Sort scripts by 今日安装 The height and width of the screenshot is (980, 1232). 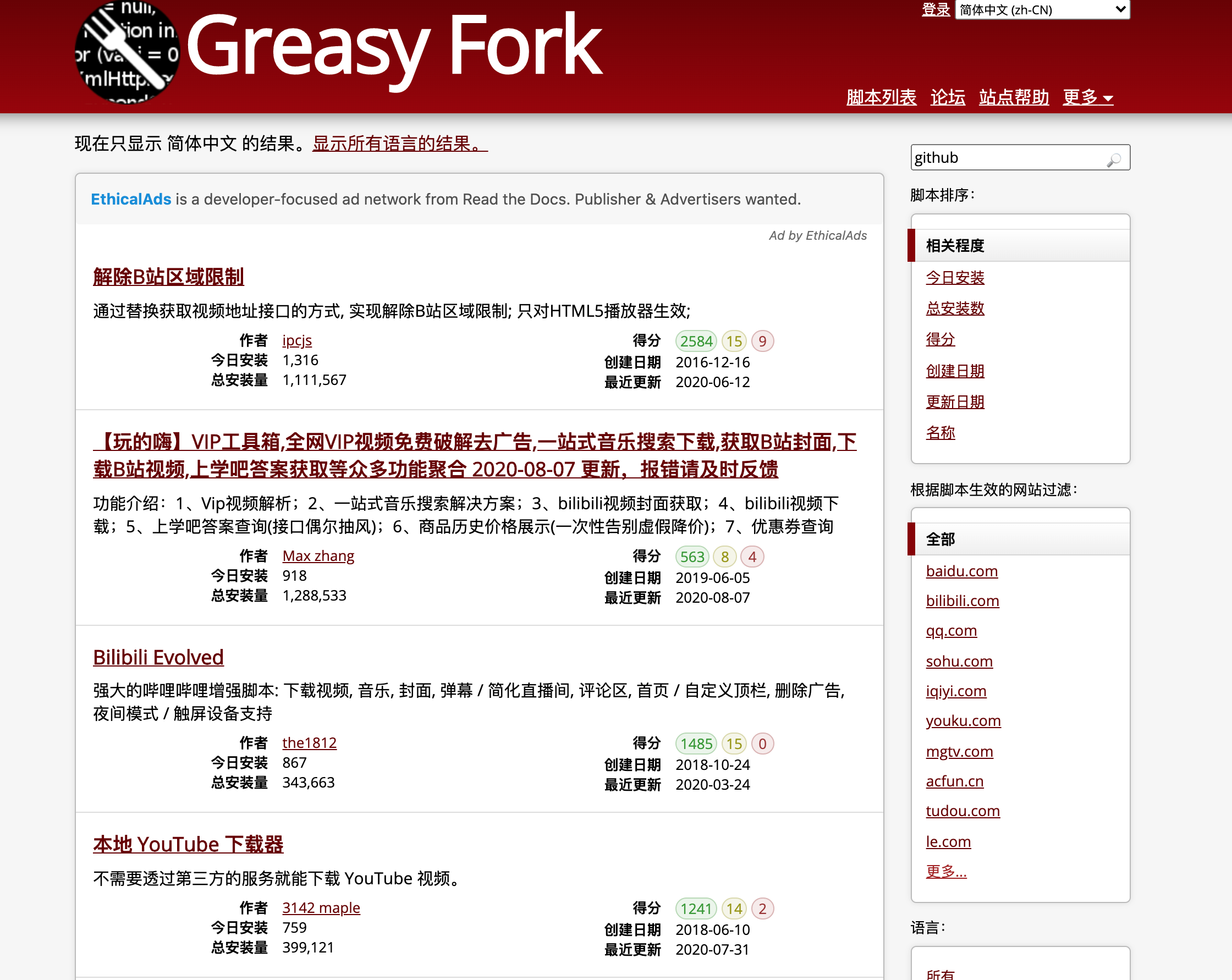(955, 278)
